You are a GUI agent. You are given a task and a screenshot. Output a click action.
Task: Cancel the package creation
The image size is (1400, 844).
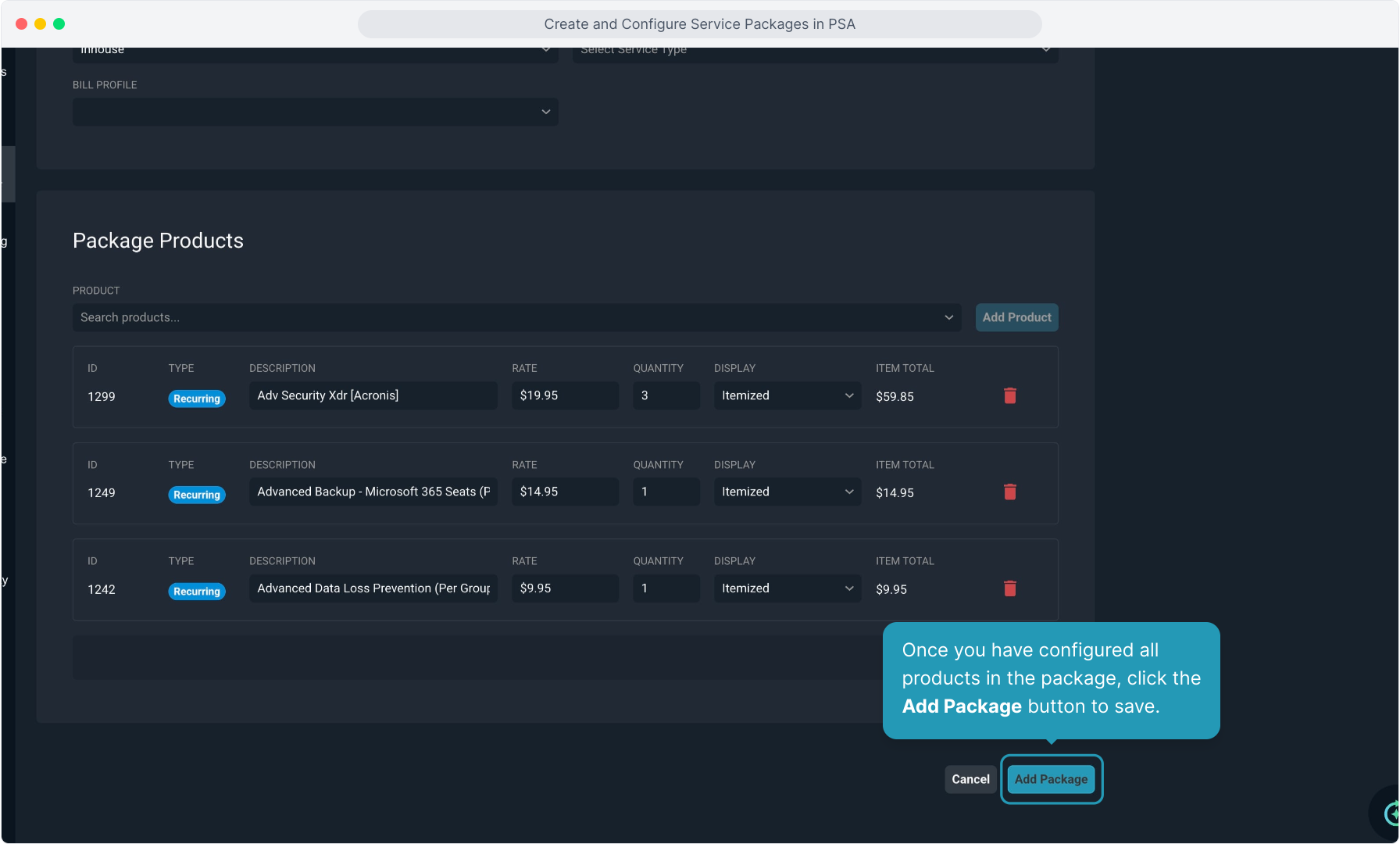970,779
